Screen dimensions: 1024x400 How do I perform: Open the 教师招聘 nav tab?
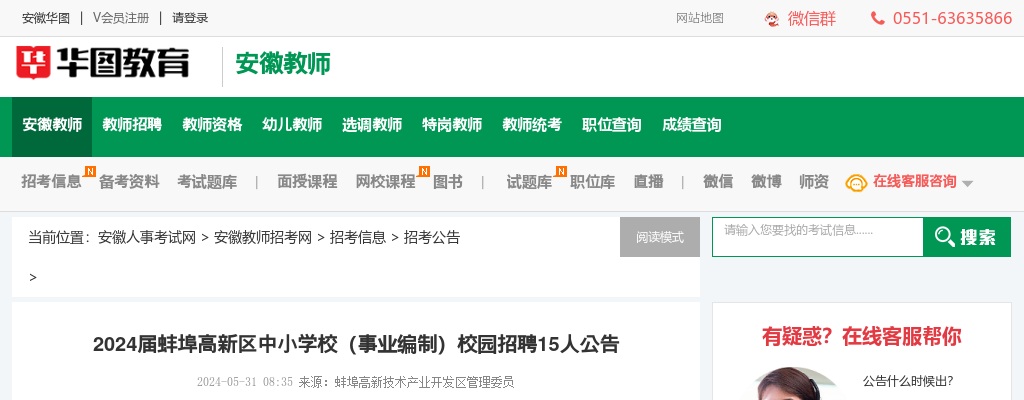click(x=132, y=125)
